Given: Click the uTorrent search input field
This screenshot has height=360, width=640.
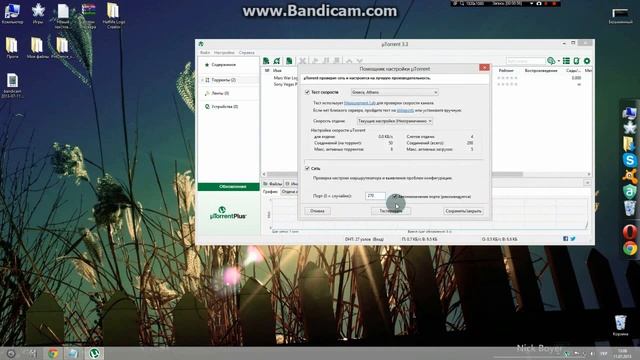Looking at the screenshot, I should 525,61.
